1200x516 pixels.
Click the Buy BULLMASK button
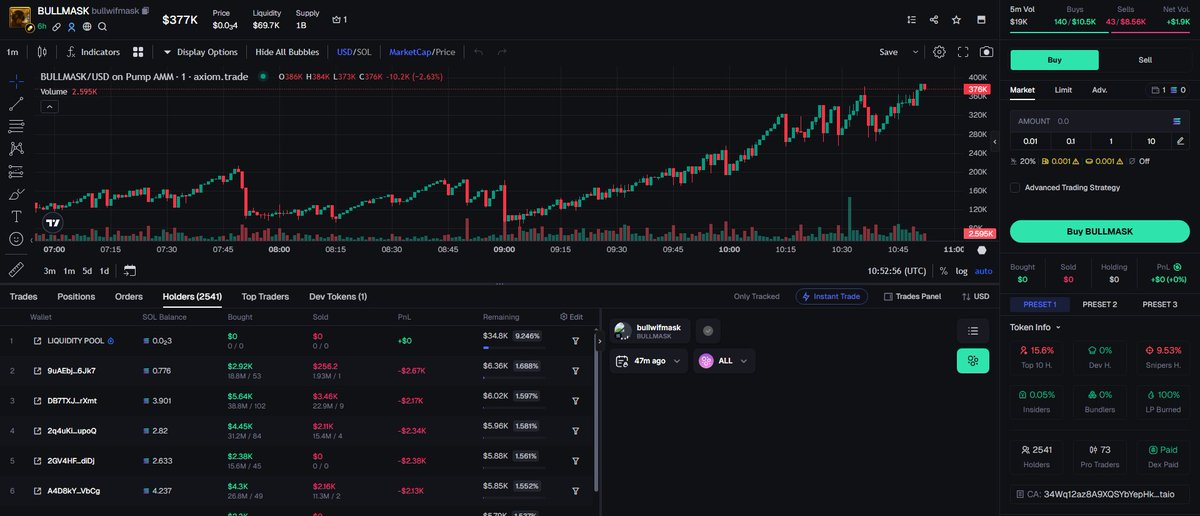1099,231
